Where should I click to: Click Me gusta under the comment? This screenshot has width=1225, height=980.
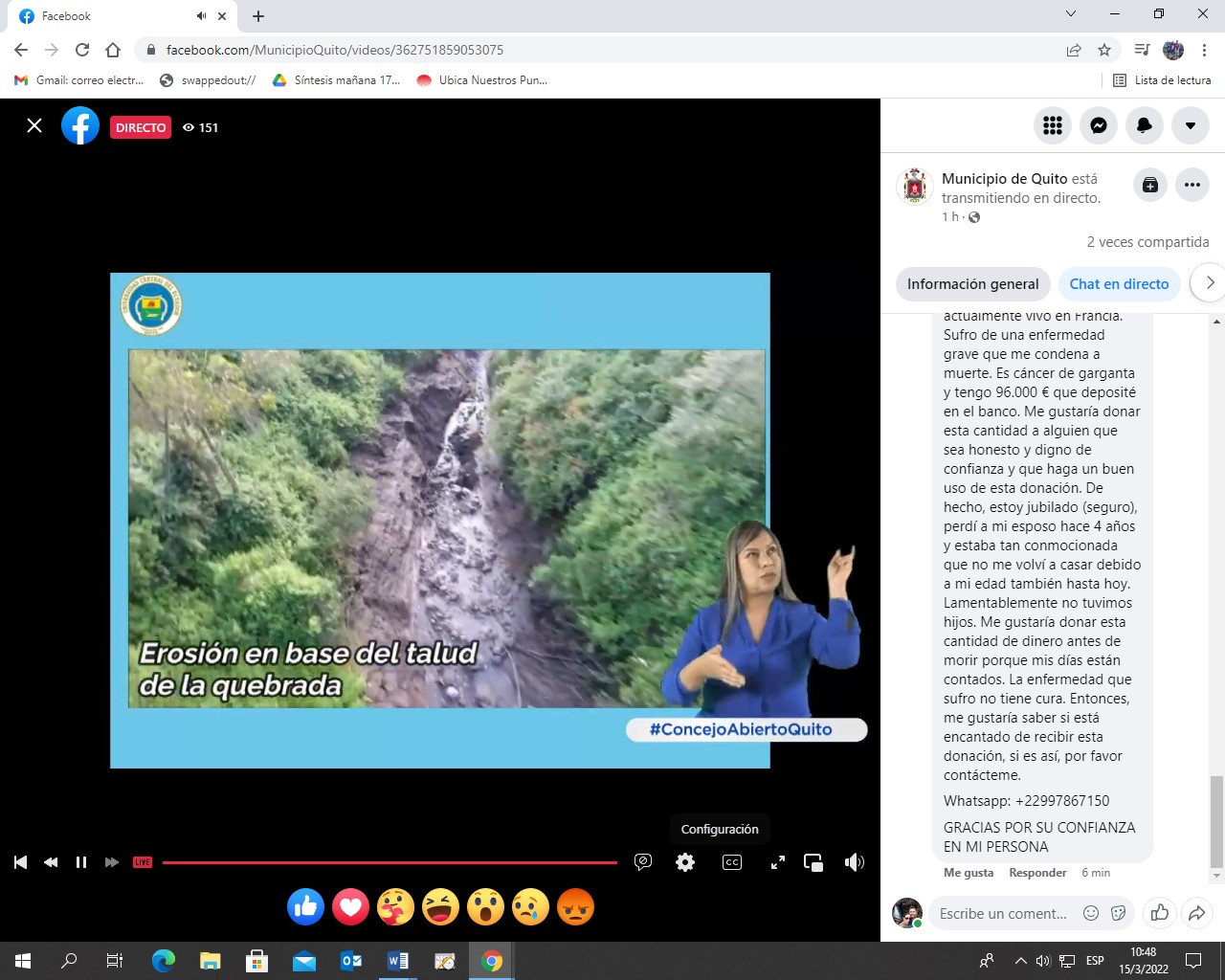point(969,873)
